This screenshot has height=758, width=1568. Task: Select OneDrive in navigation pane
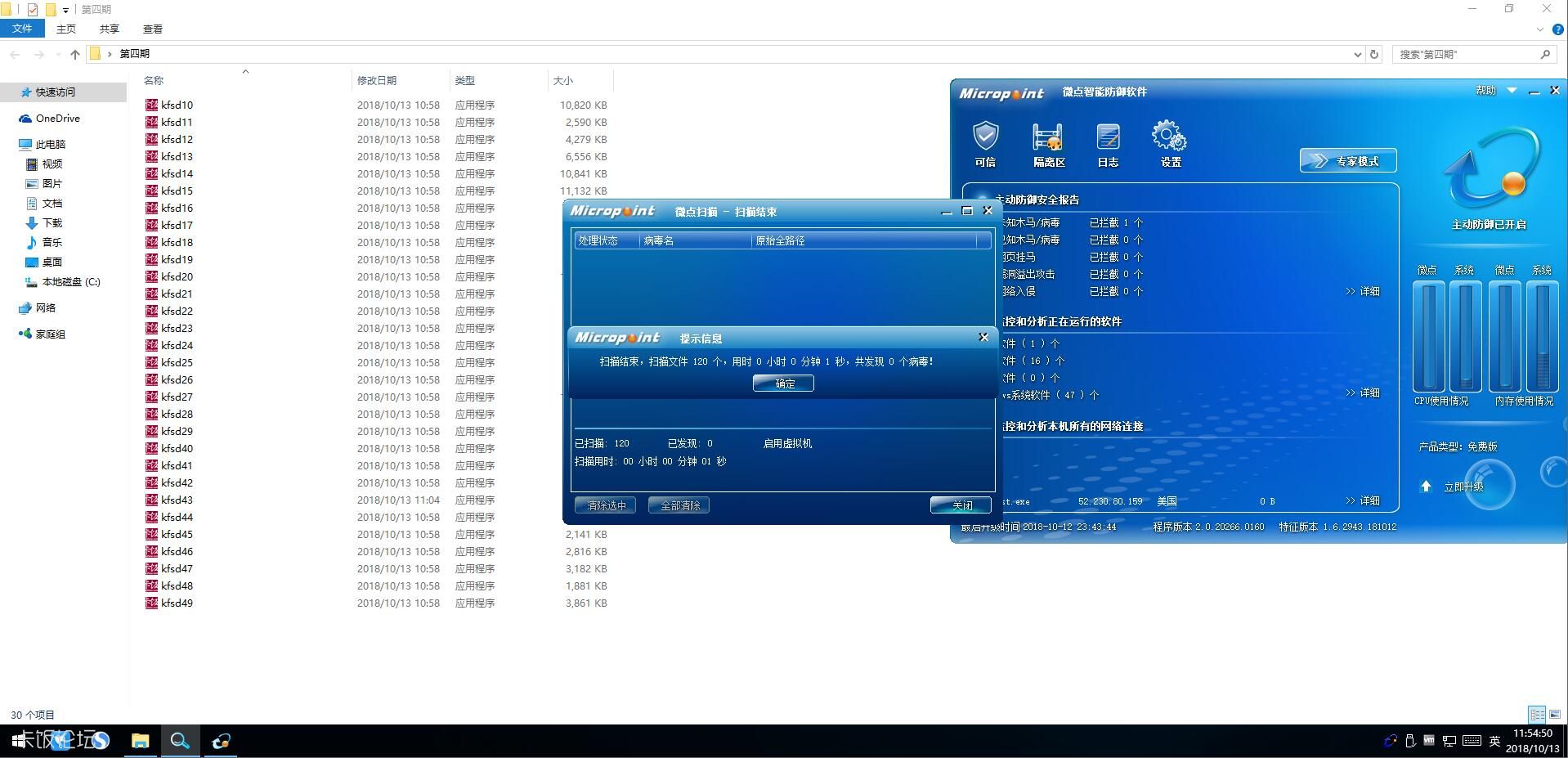[57, 119]
